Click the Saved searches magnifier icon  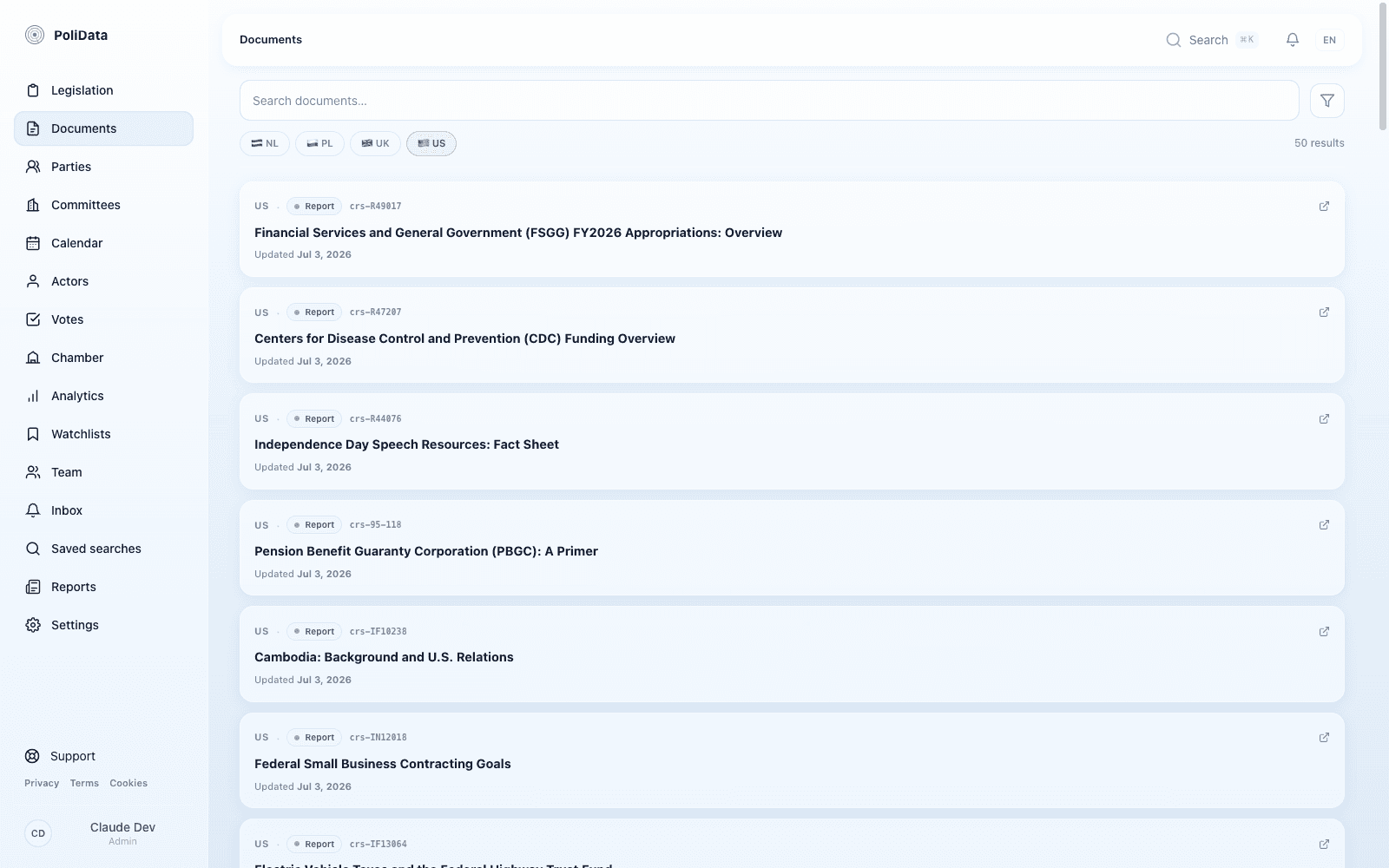[33, 549]
